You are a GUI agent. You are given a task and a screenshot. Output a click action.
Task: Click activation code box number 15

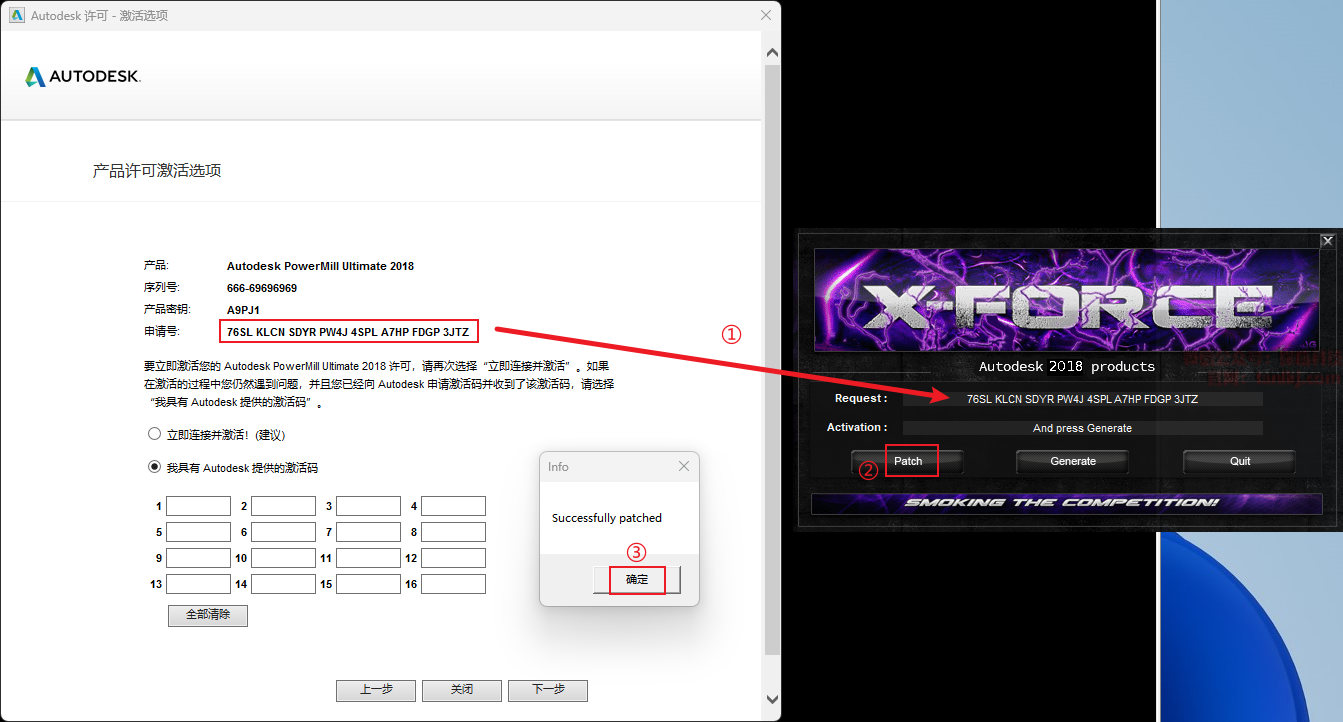click(368, 584)
